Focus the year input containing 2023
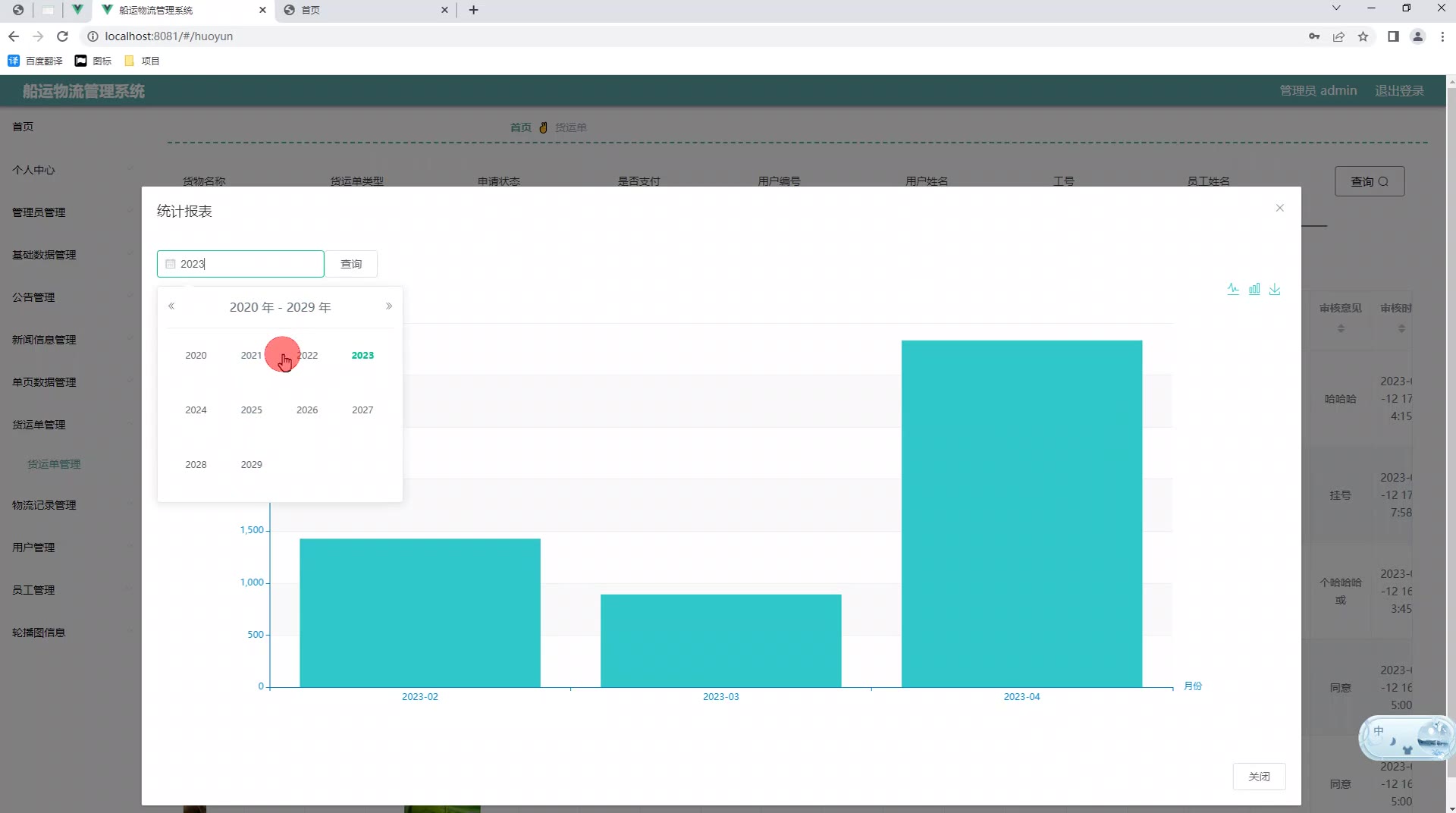Image resolution: width=1456 pixels, height=813 pixels. tap(240, 264)
